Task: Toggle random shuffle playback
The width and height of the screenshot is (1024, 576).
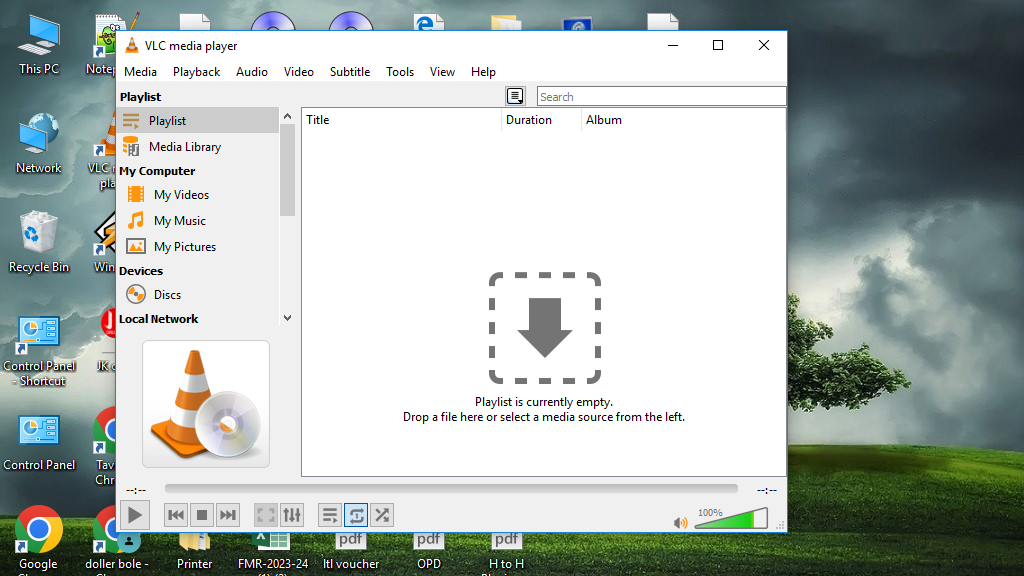Action: [382, 515]
